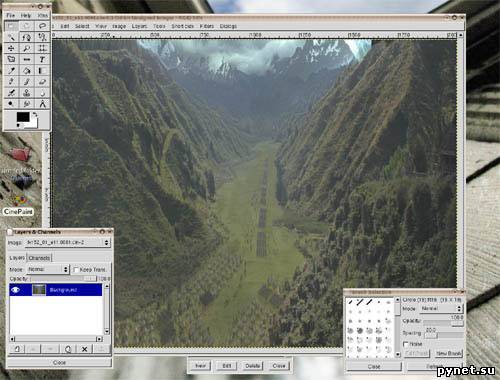This screenshot has height=380, width=500.
Task: Click the black foreground color swatch
Action: (x=23, y=117)
